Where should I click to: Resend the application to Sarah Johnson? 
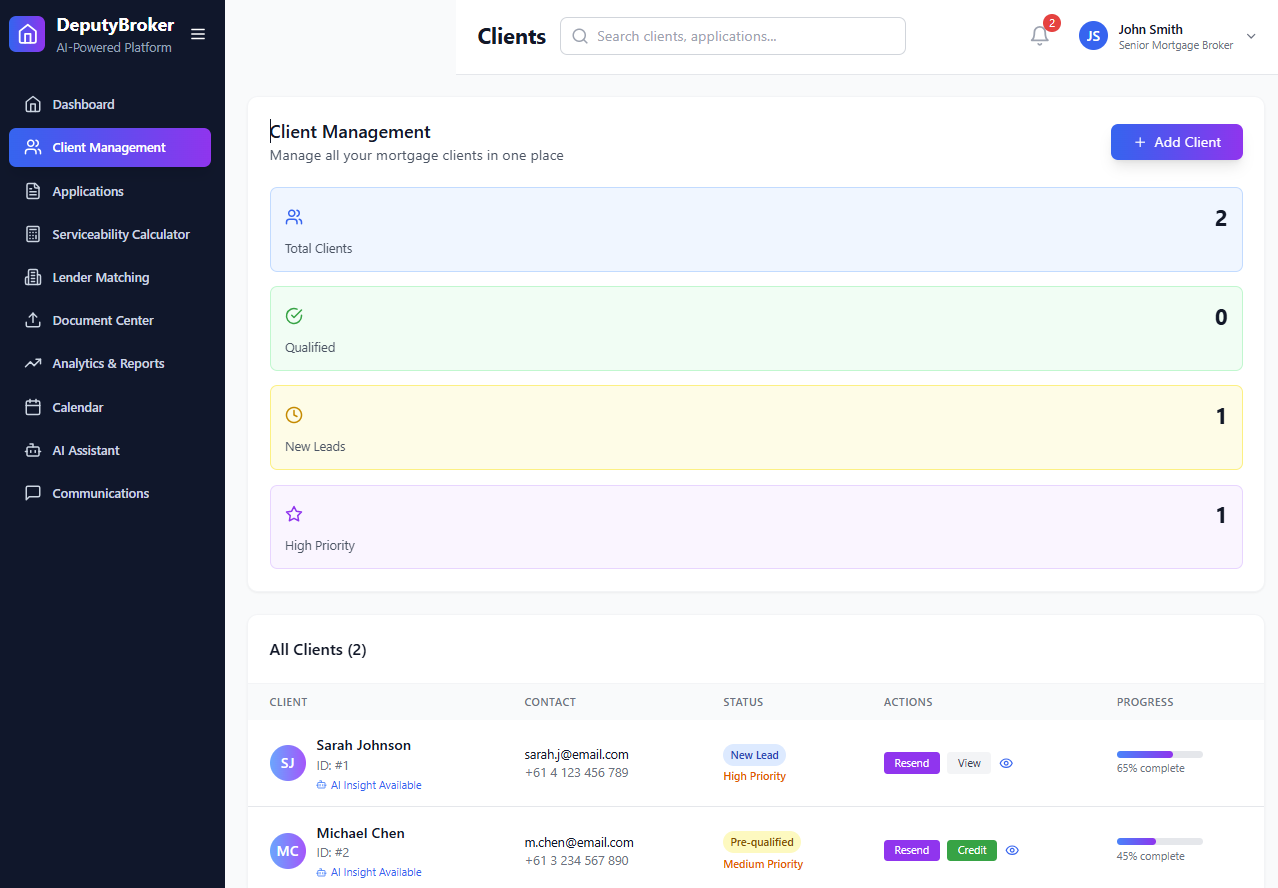[x=911, y=763]
